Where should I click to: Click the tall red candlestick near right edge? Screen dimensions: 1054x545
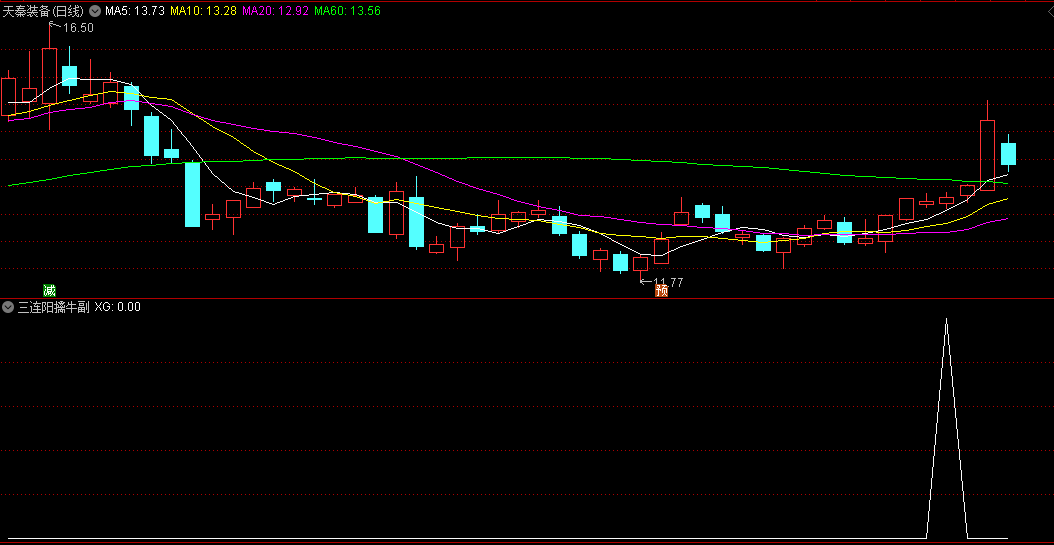(x=987, y=155)
